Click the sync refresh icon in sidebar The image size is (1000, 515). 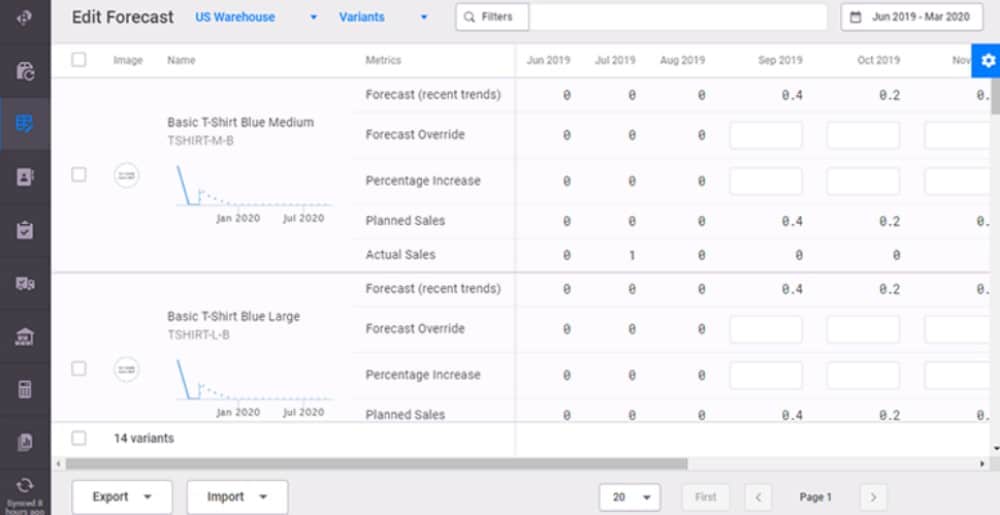point(25,484)
